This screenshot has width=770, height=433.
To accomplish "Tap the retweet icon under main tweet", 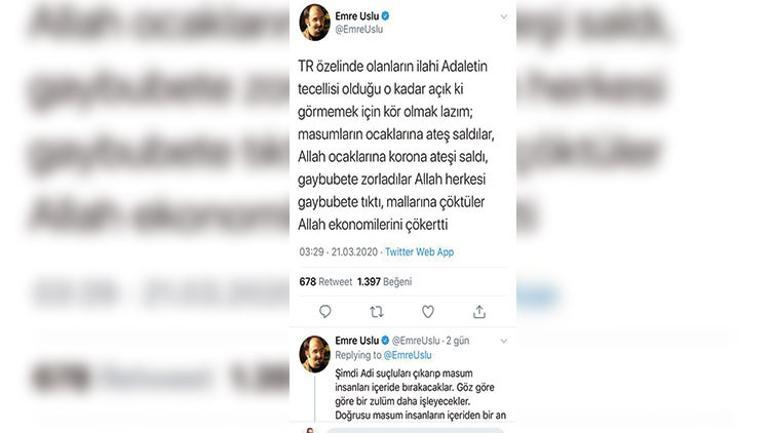I will [x=377, y=312].
